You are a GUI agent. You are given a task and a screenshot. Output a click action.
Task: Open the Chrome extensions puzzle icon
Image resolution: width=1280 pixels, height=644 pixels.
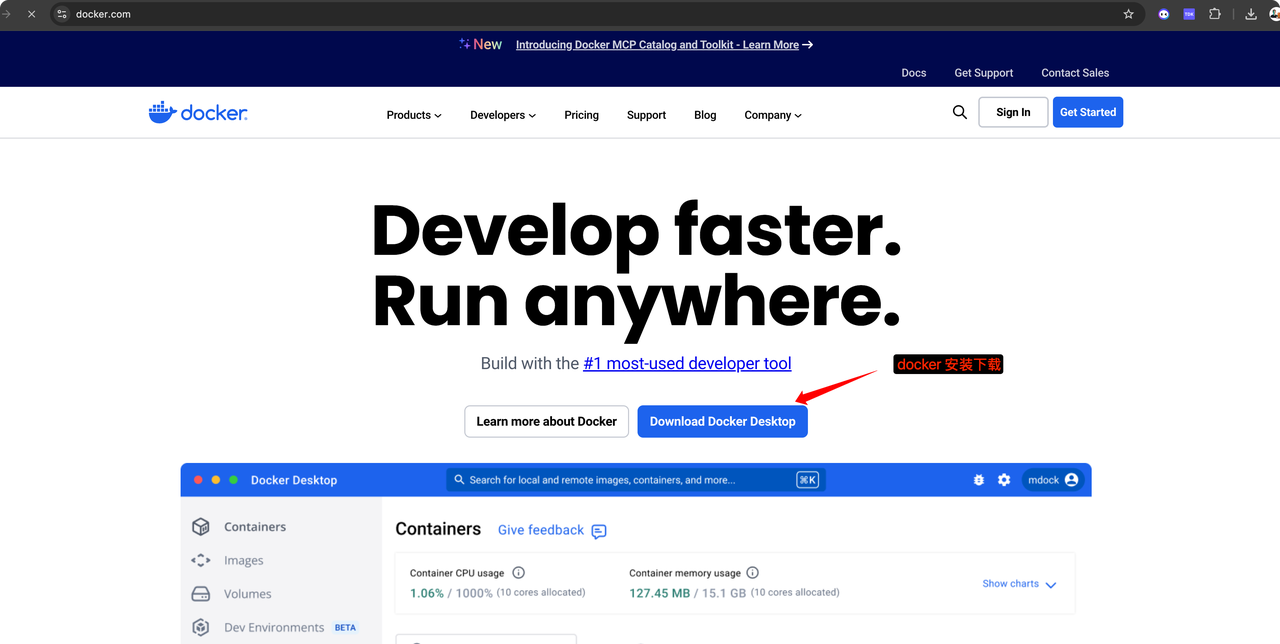point(1215,14)
